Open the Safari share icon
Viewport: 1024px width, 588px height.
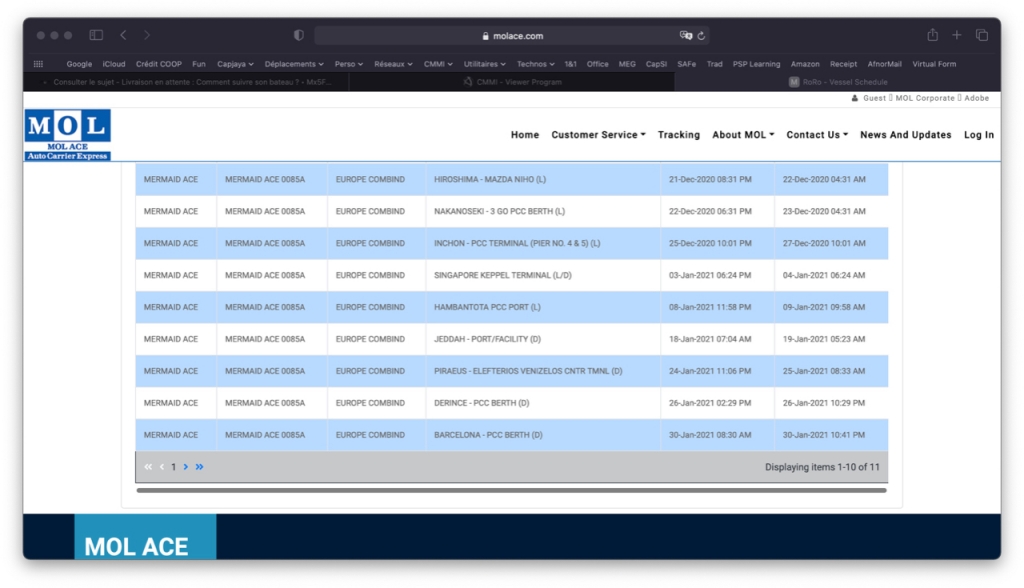(933, 35)
